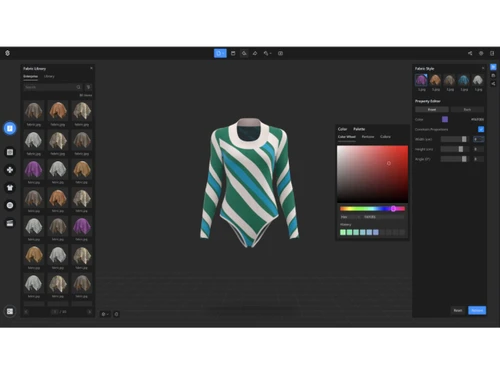Select the paint bucket tool in top toolbar
Image resolution: width=500 pixels, height=375 pixels.
244,53
